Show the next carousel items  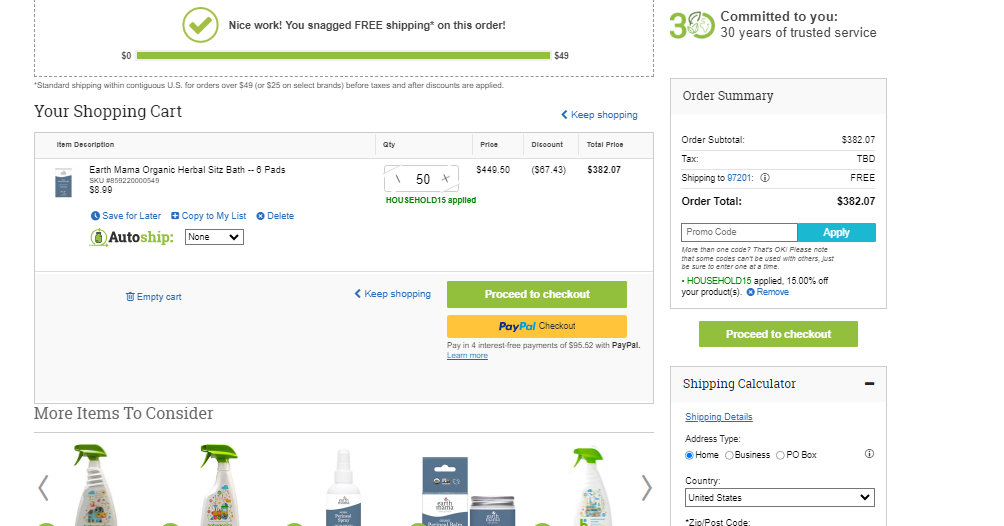pos(647,488)
